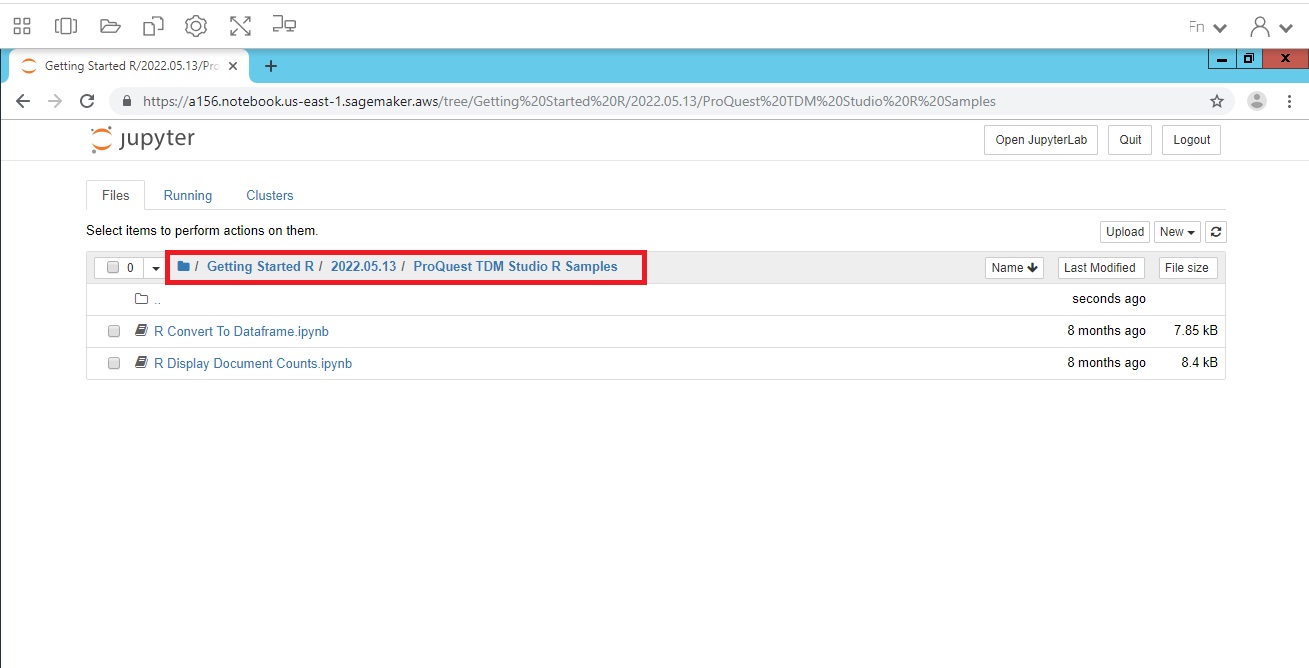Open the grid apps icon in top toolbar
Screen dimensions: 1309x668
point(22,26)
